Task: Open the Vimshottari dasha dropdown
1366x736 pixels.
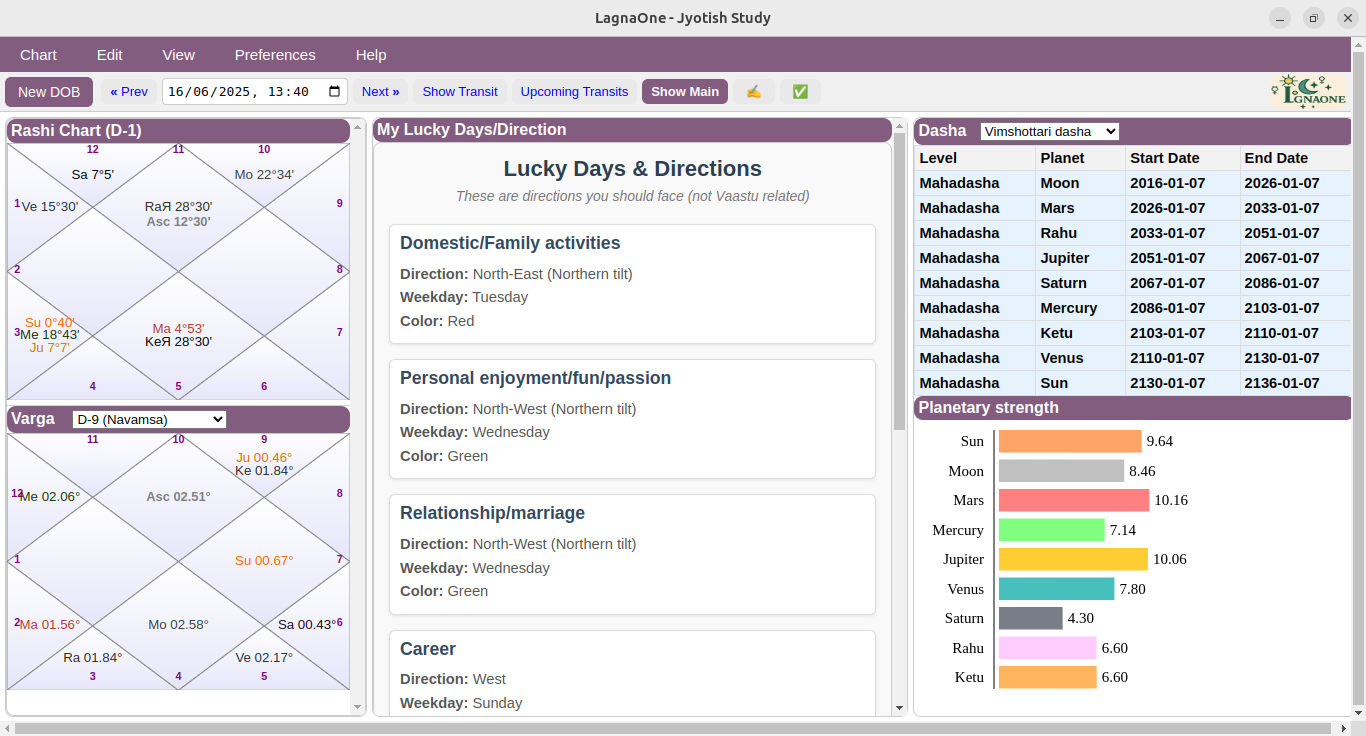Action: coord(1049,131)
